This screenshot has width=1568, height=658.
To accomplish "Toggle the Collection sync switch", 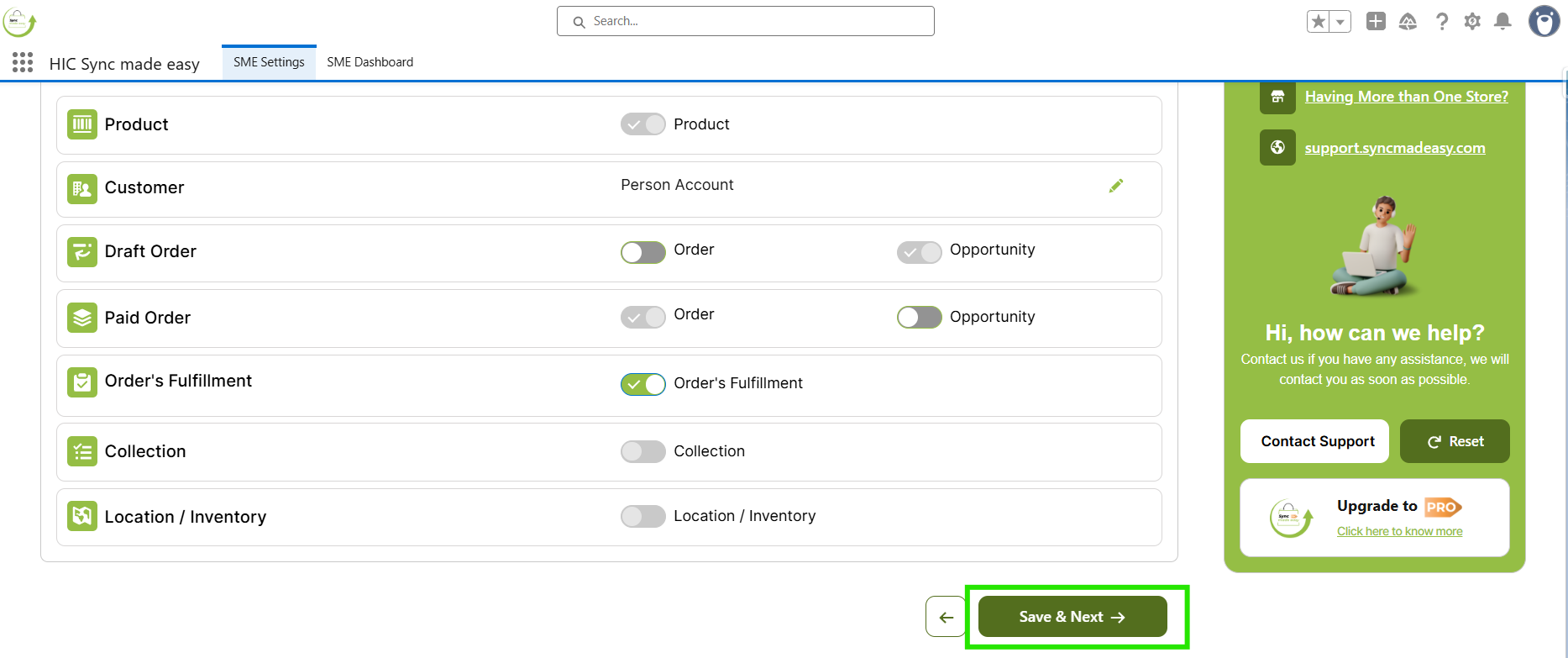I will click(642, 451).
